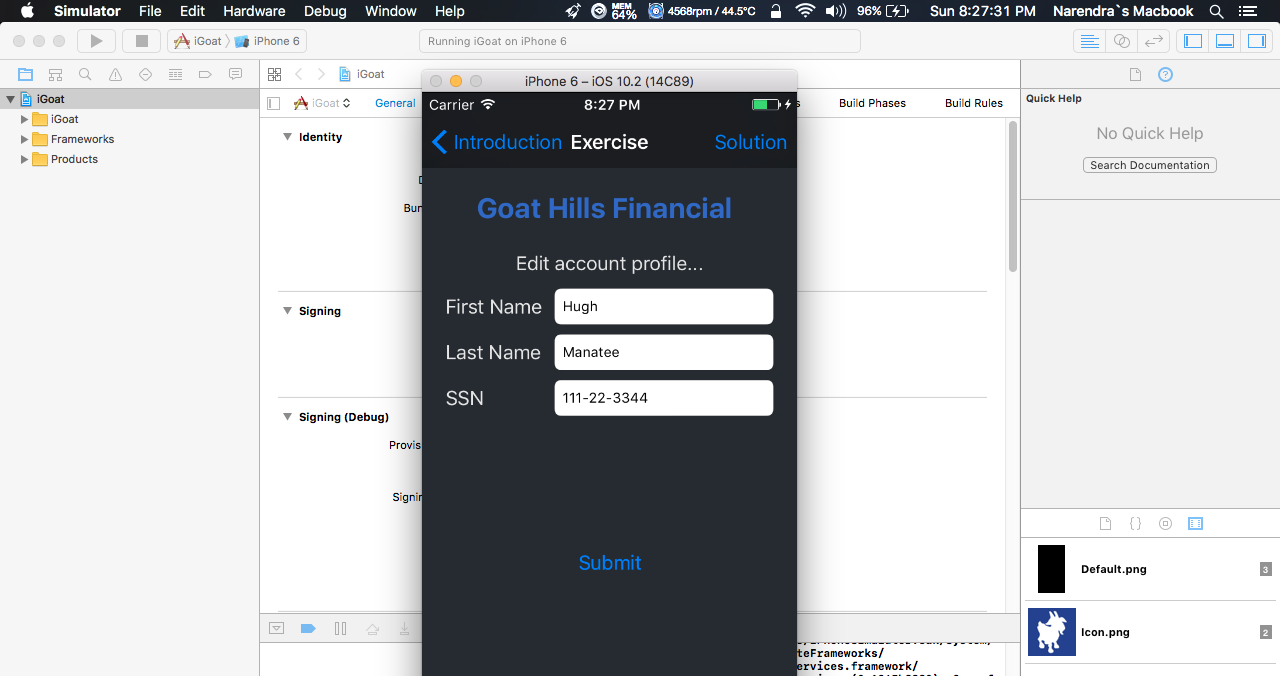The height and width of the screenshot is (676, 1280).
Task: Click the iGoat file in the jump bar
Action: (362, 74)
